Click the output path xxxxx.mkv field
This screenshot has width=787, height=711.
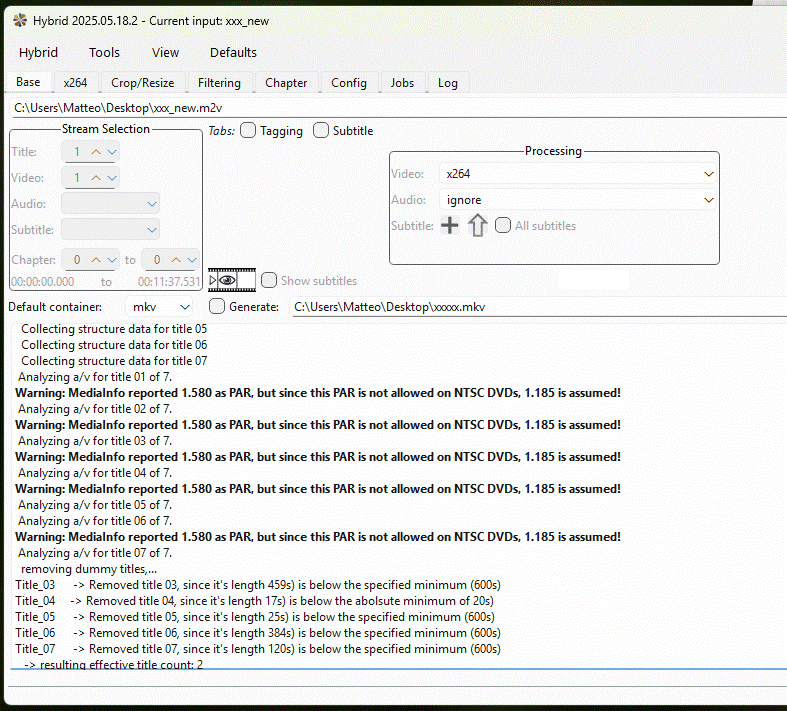[x=535, y=307]
